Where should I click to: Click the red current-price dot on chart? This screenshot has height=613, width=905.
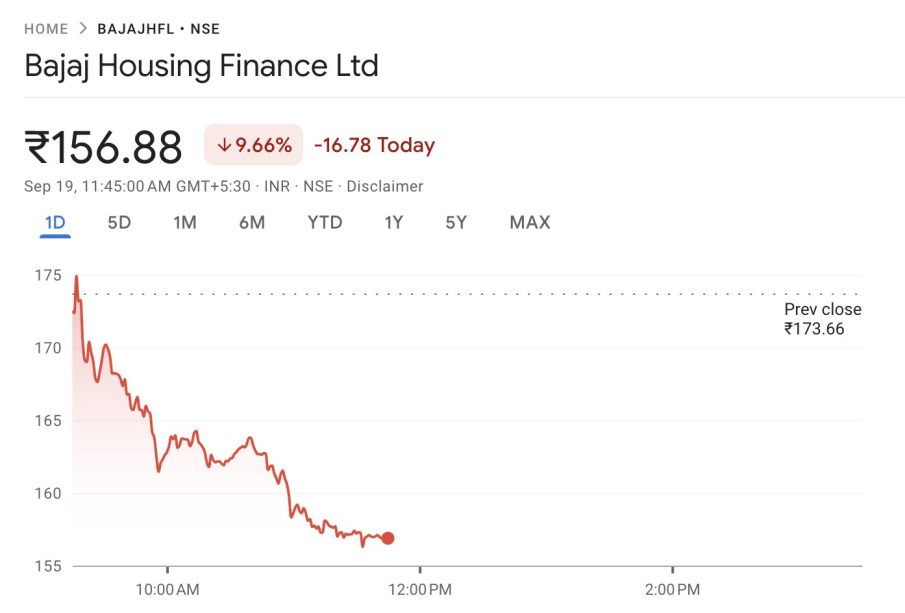point(388,538)
